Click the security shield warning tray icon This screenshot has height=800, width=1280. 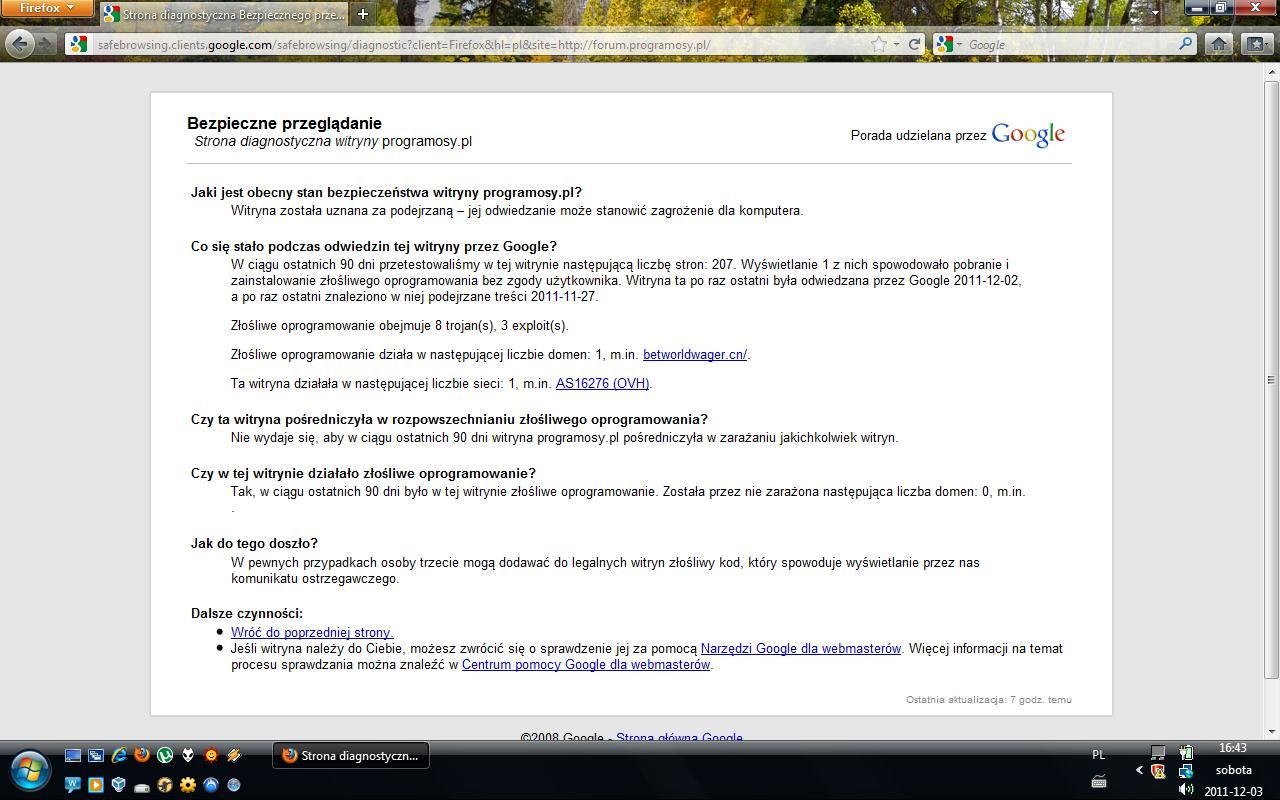coord(1158,771)
